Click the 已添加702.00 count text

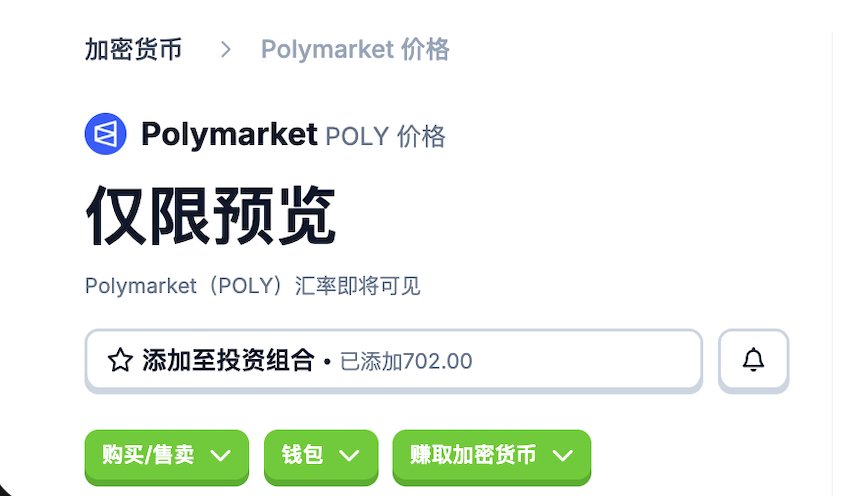406,361
